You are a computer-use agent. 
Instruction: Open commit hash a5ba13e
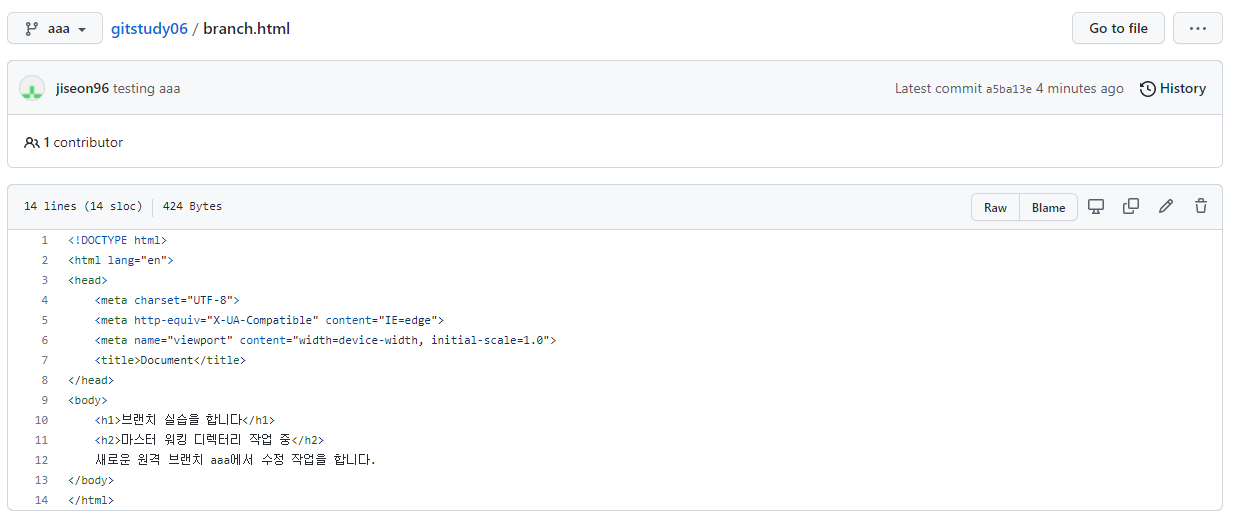point(1008,89)
